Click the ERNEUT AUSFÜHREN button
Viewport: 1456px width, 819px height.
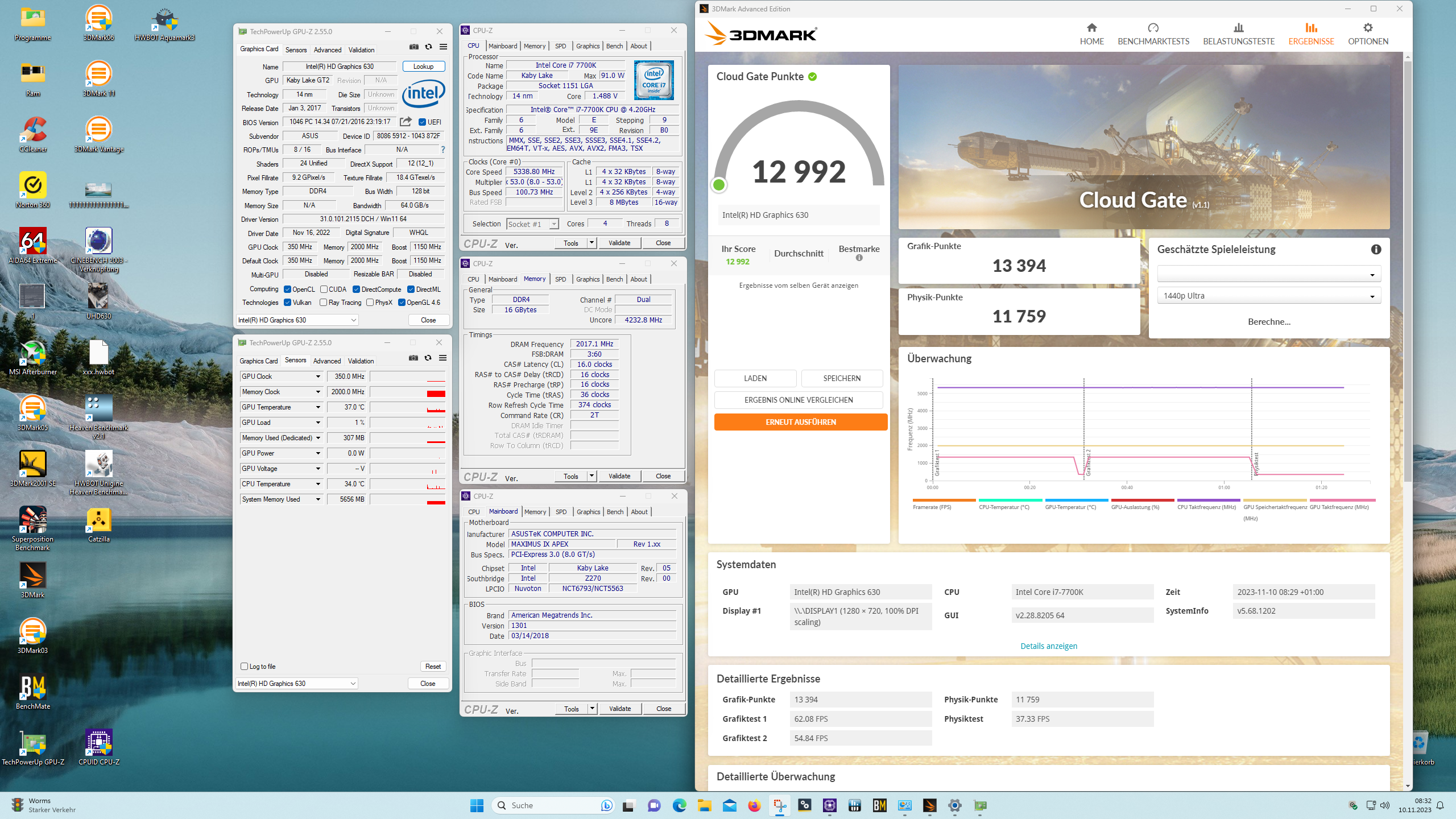[x=800, y=422]
